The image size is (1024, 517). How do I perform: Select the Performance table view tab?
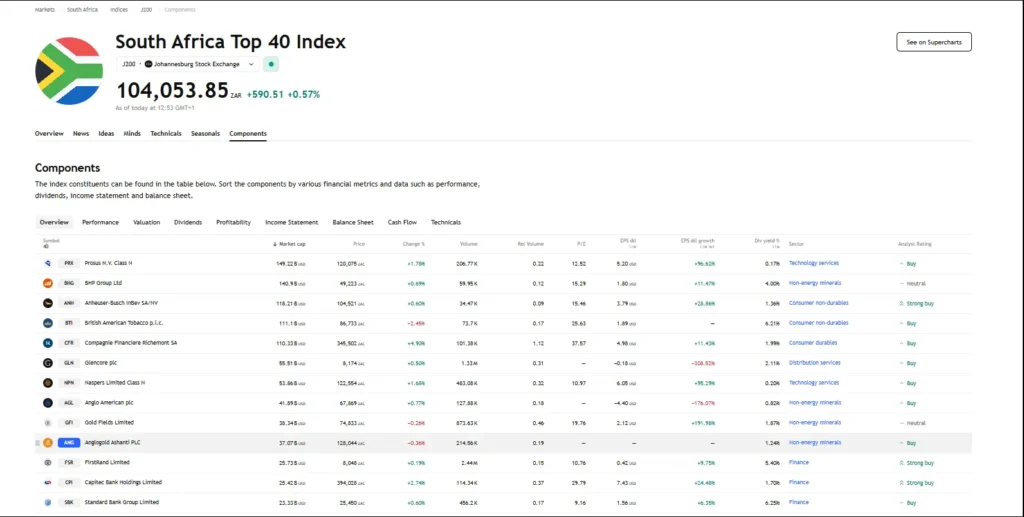point(101,223)
